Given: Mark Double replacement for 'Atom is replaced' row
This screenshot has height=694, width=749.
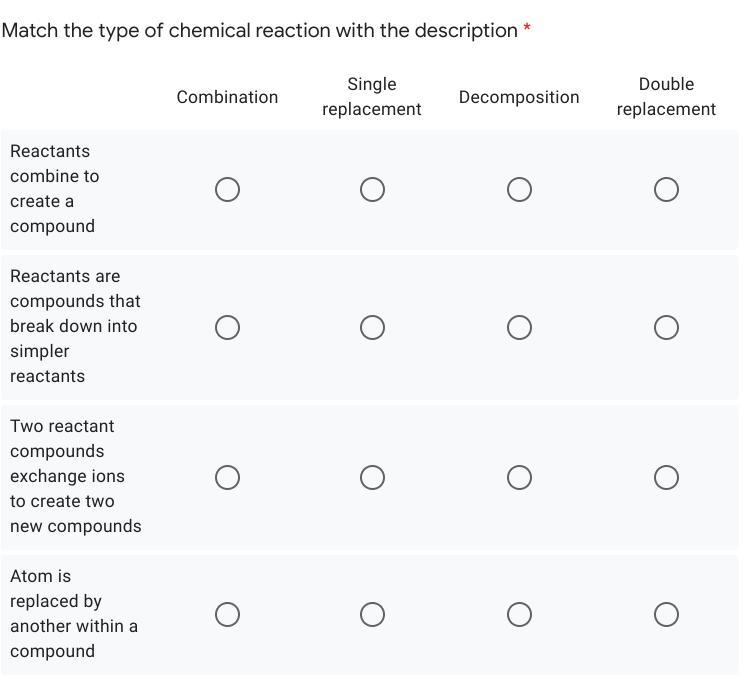Looking at the screenshot, I should point(666,614).
